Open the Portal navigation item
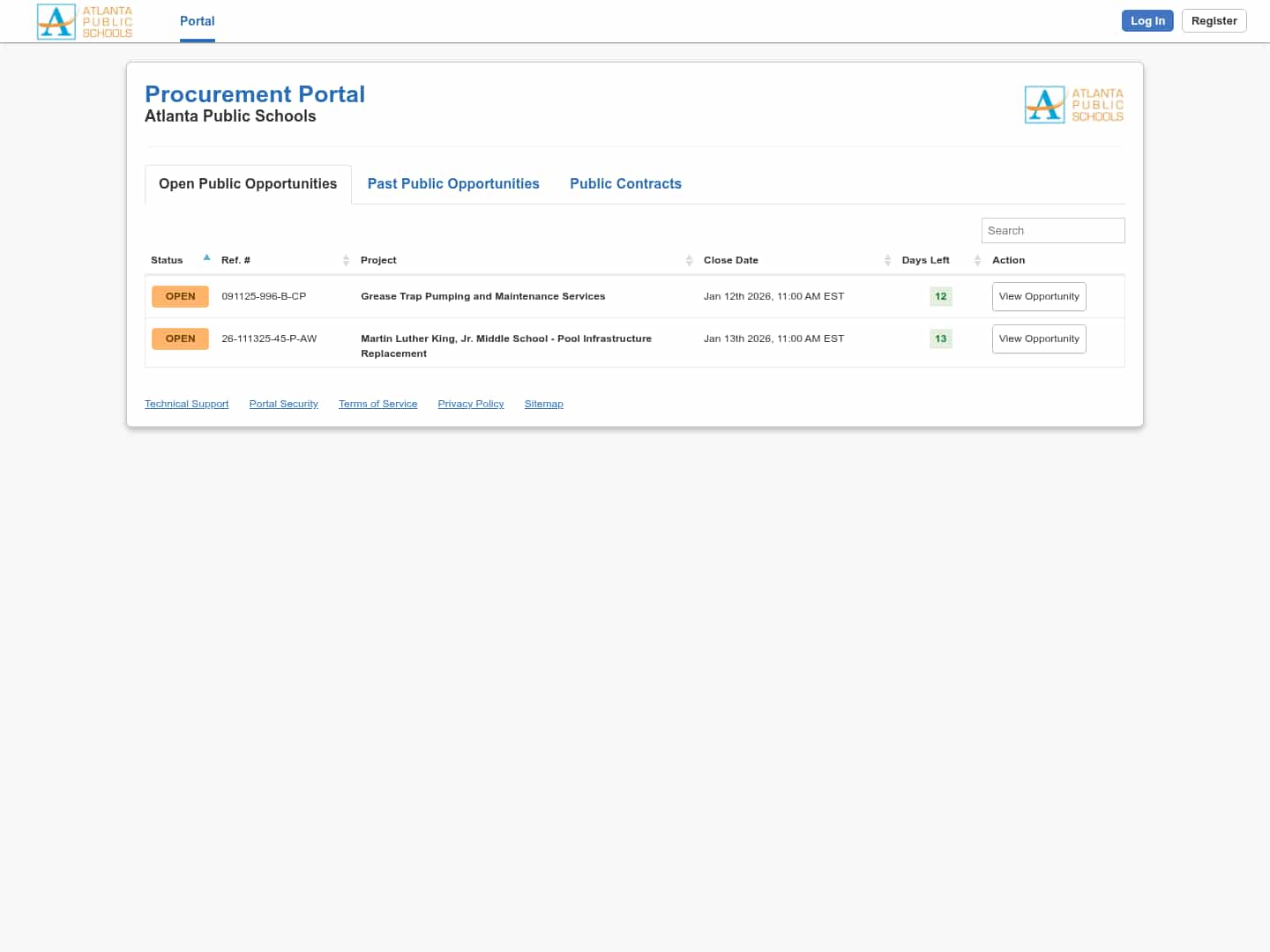Viewport: 1270px width, 952px height. coord(197,21)
